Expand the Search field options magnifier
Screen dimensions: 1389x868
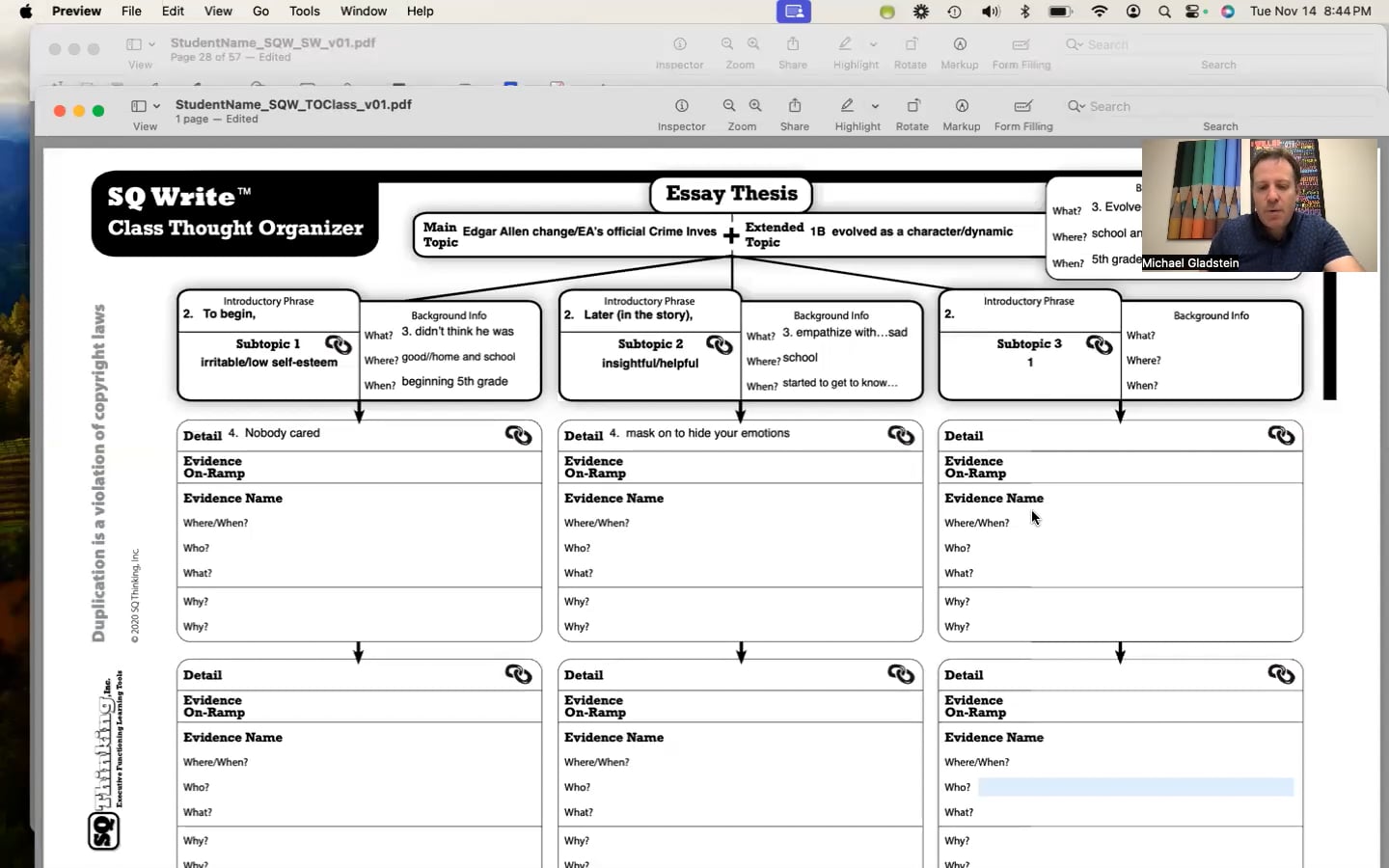coord(1076,106)
